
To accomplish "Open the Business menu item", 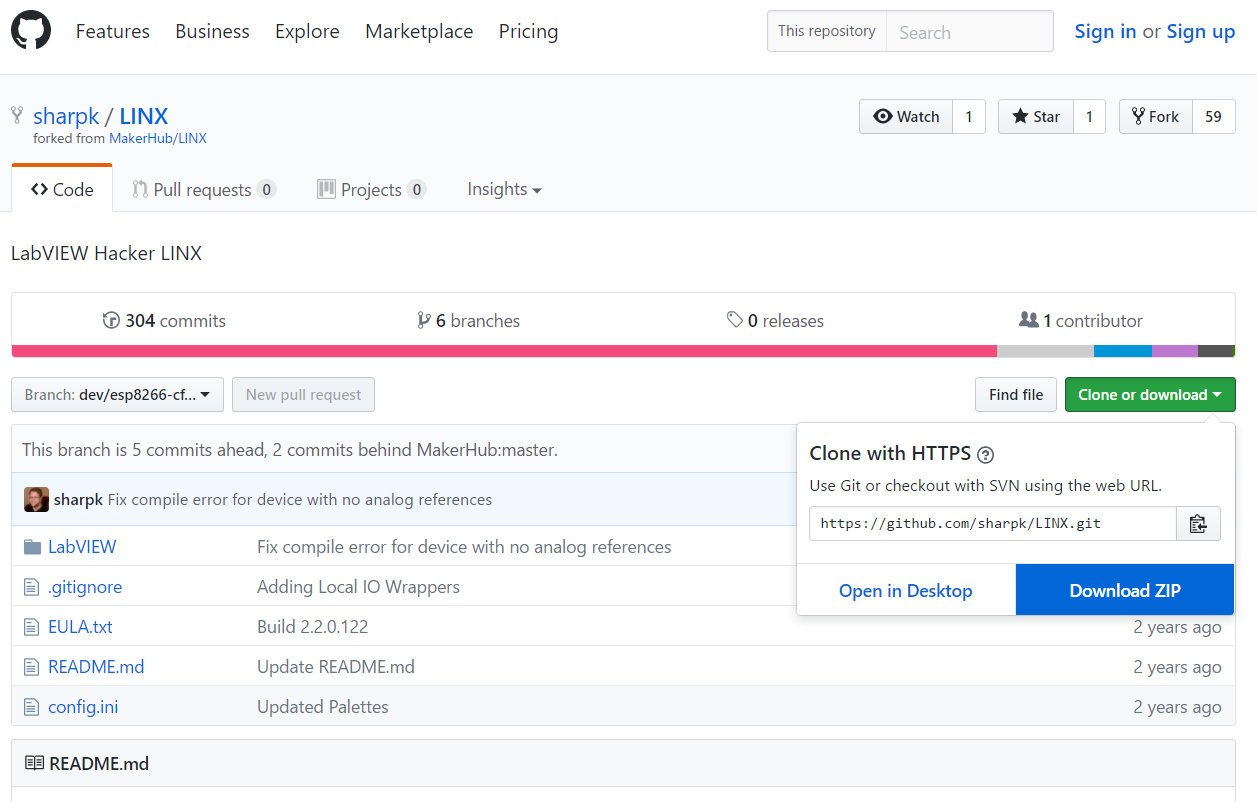I will coord(212,31).
